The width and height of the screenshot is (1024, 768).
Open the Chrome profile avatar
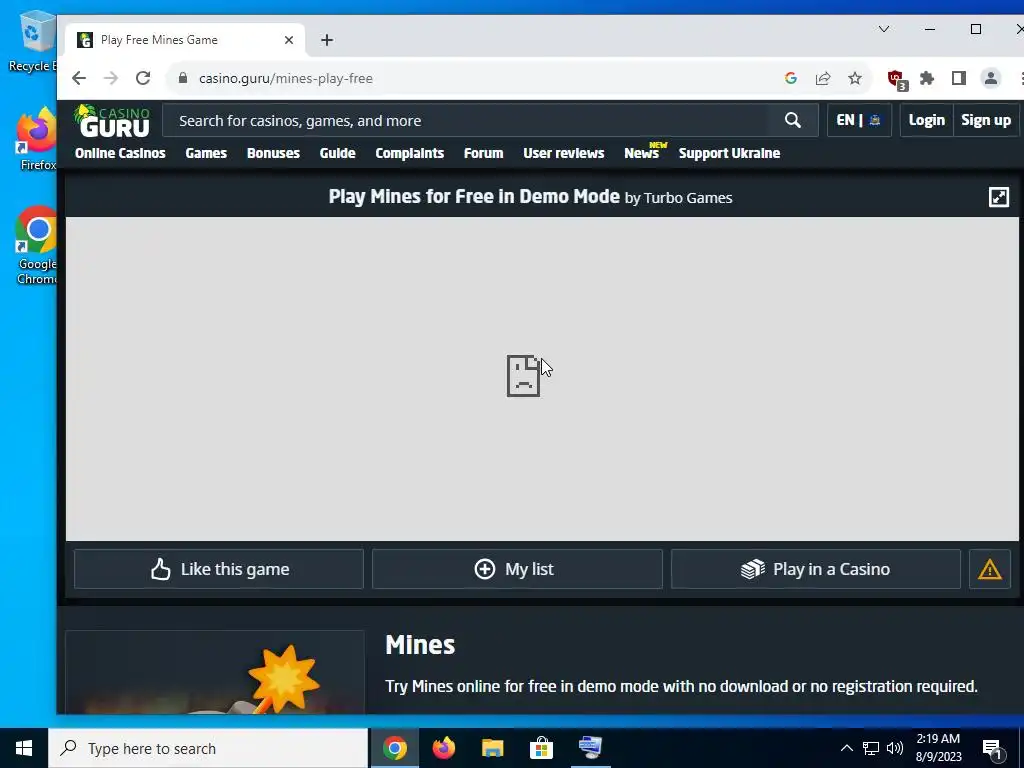point(991,78)
